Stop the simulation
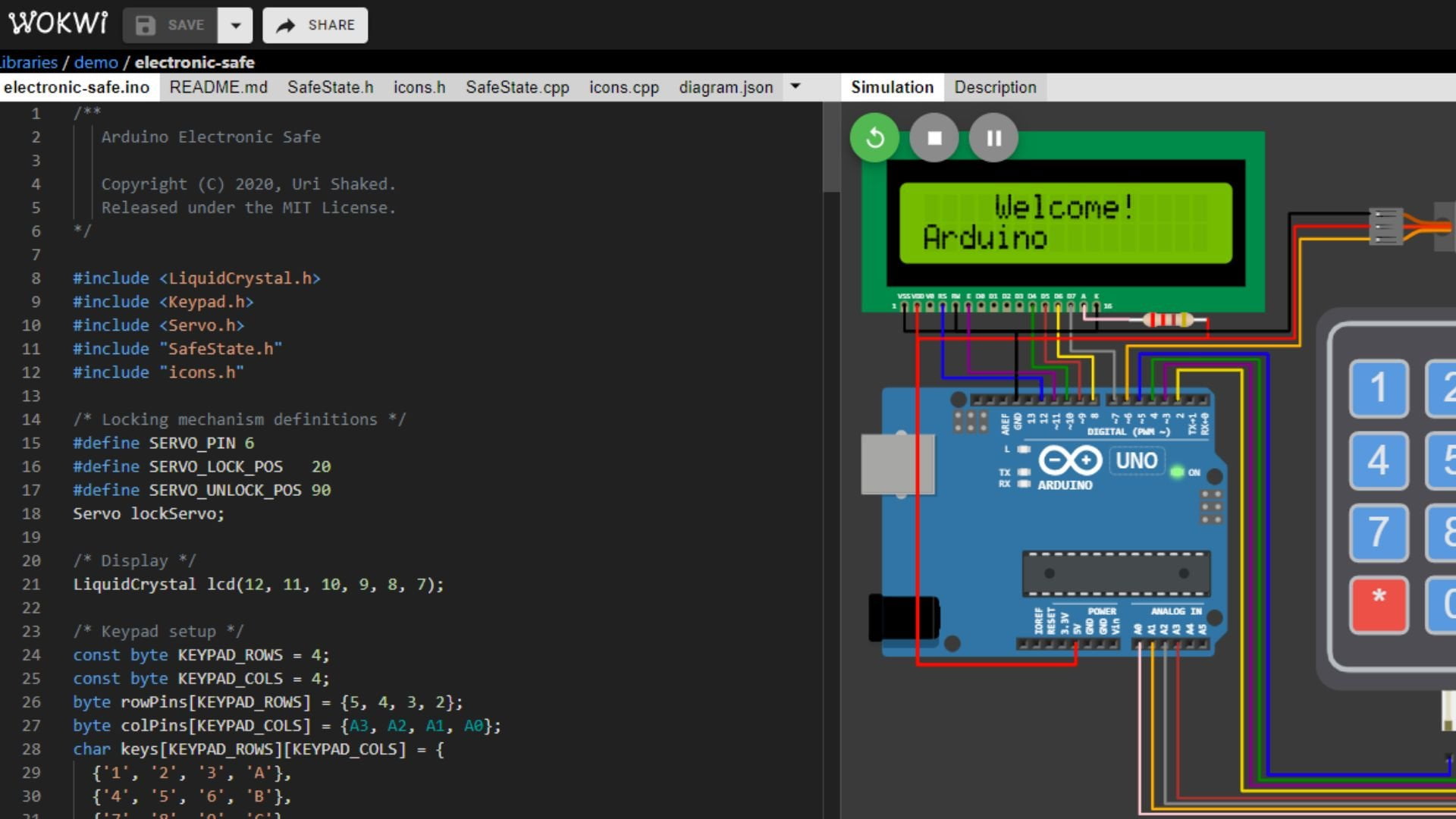The image size is (1456, 819). click(934, 138)
